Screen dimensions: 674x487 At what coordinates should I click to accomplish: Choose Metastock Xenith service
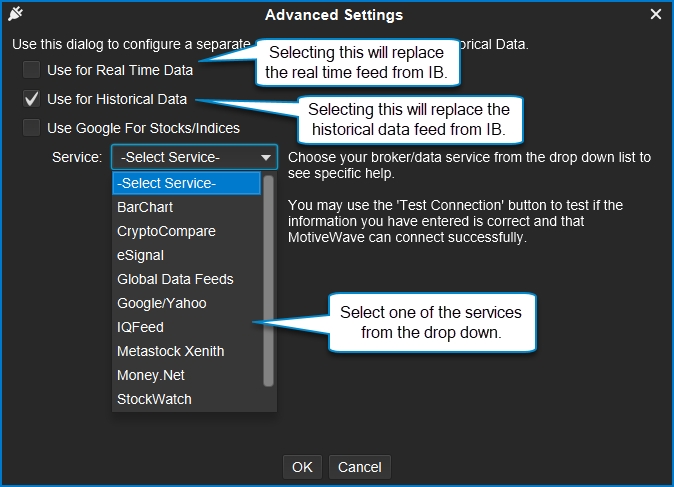187,351
